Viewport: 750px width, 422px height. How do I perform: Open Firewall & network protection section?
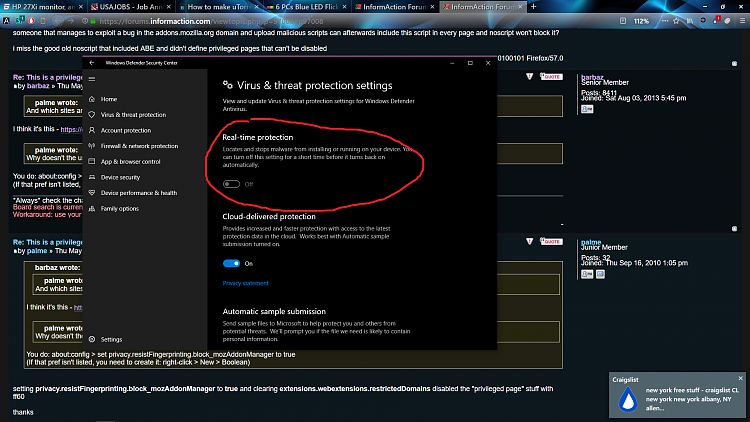(139, 146)
